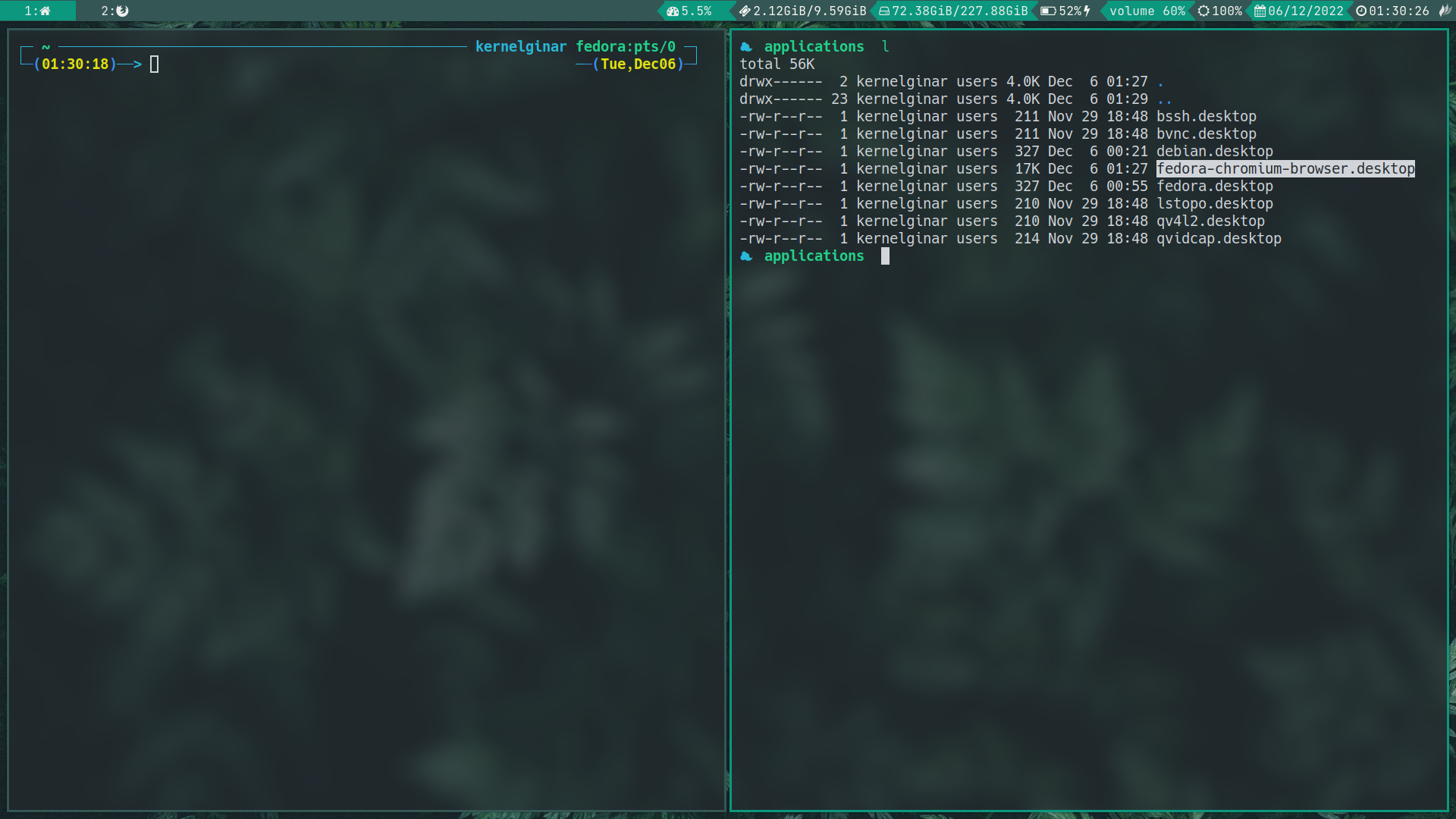Click the cloud icon beside bottom applications prompt

746,256
